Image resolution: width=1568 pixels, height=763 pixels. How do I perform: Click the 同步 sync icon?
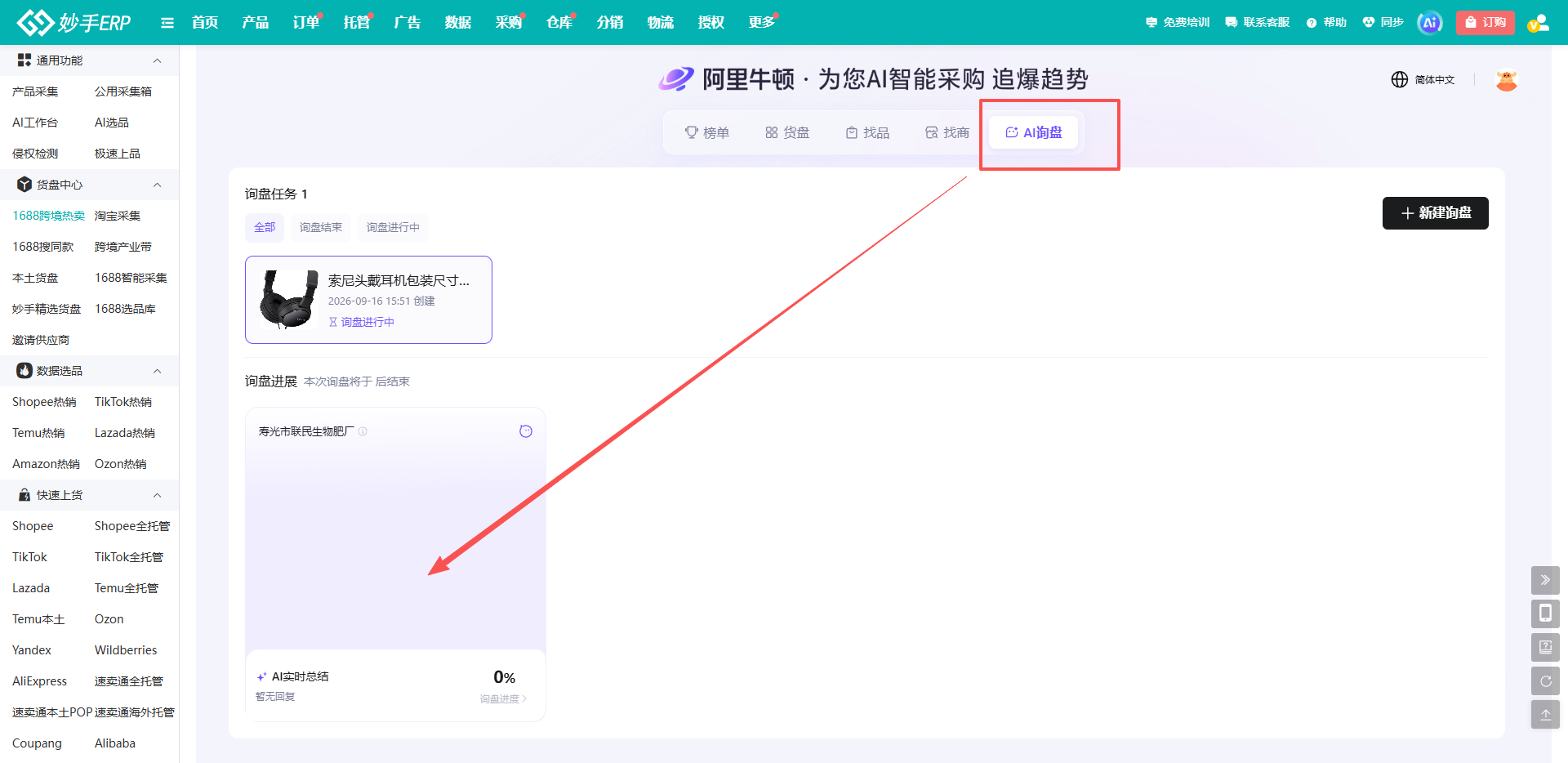click(x=1369, y=23)
